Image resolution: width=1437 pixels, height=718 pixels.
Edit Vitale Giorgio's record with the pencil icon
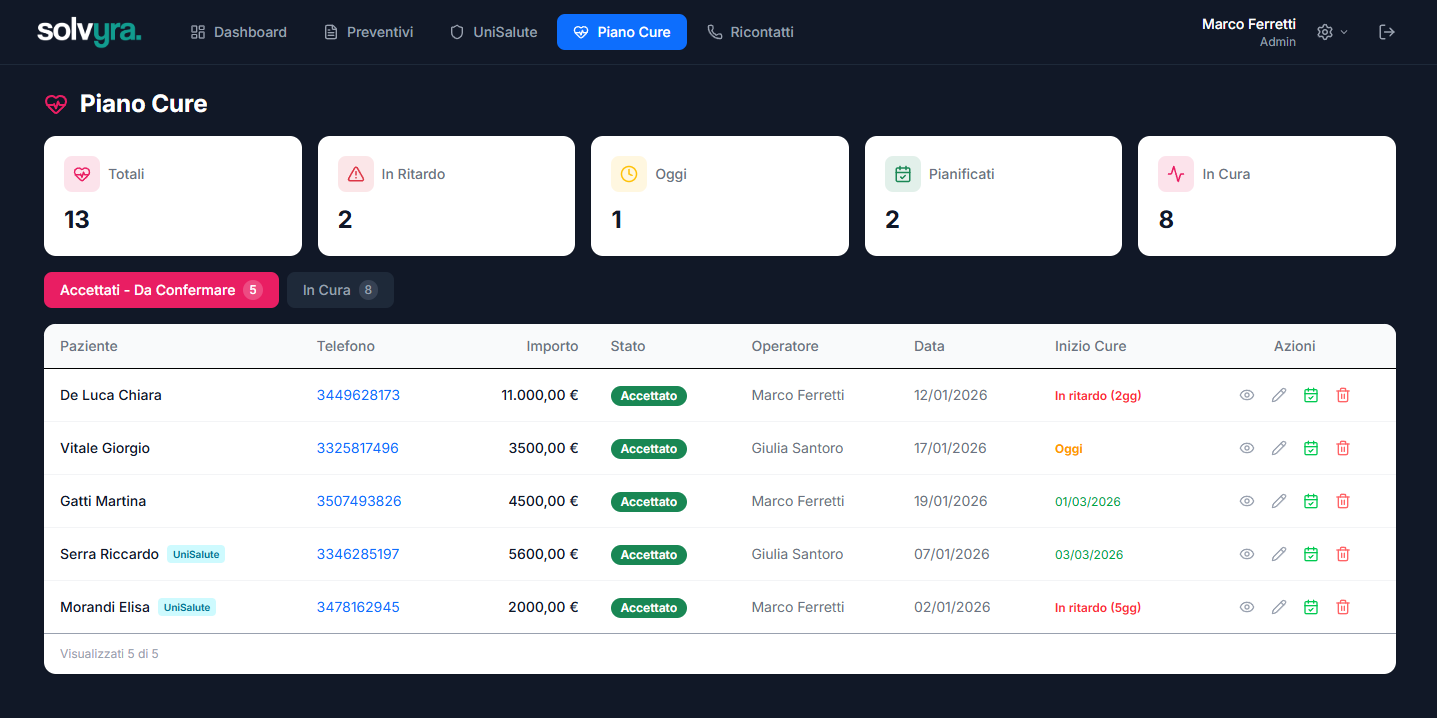pyautogui.click(x=1278, y=448)
